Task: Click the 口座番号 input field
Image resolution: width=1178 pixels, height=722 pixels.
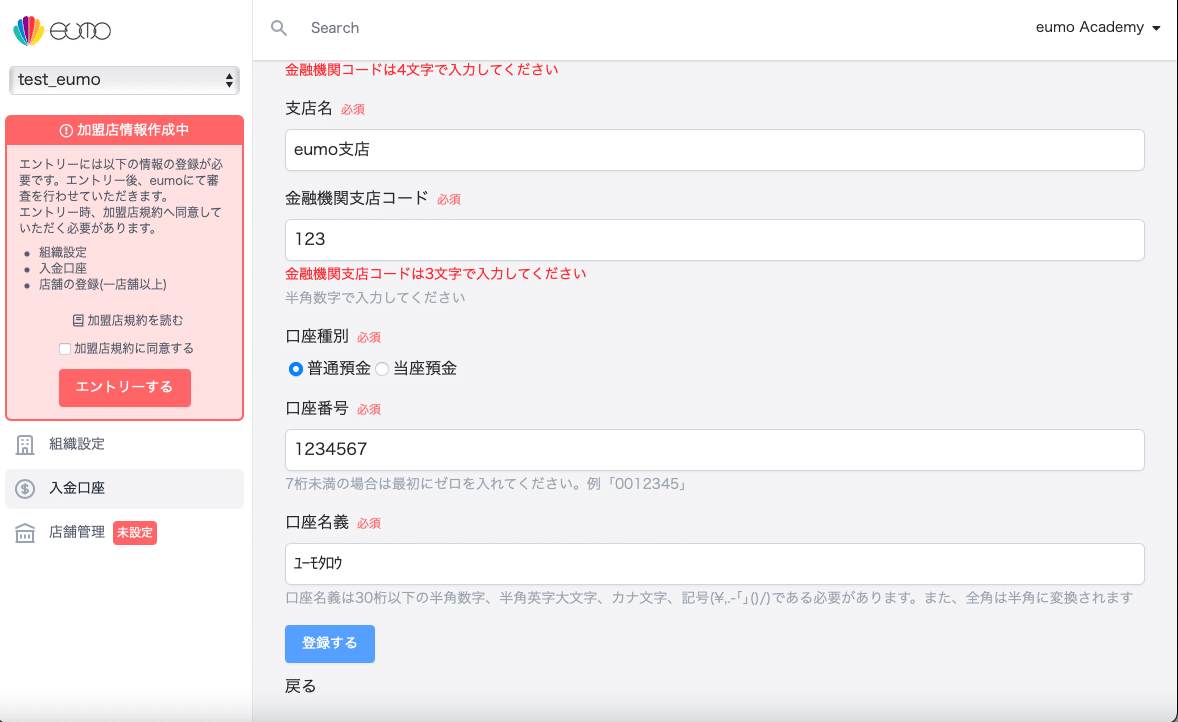Action: point(714,450)
